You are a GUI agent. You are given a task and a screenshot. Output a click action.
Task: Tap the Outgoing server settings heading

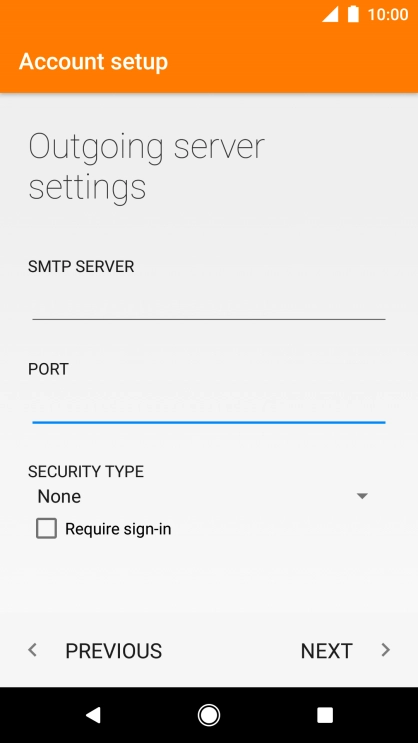click(146, 167)
